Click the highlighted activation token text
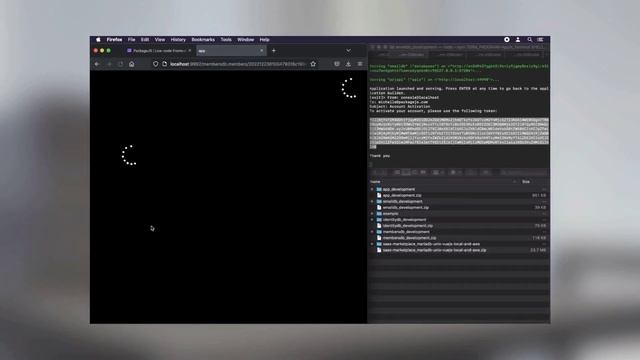 [459, 133]
